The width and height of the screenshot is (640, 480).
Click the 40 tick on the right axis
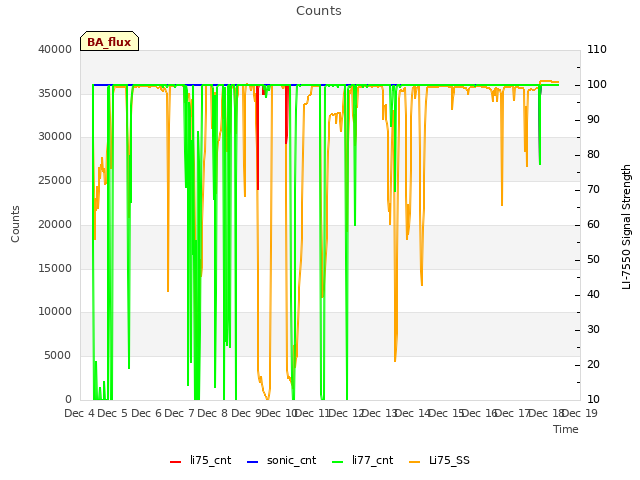pyautogui.click(x=593, y=295)
